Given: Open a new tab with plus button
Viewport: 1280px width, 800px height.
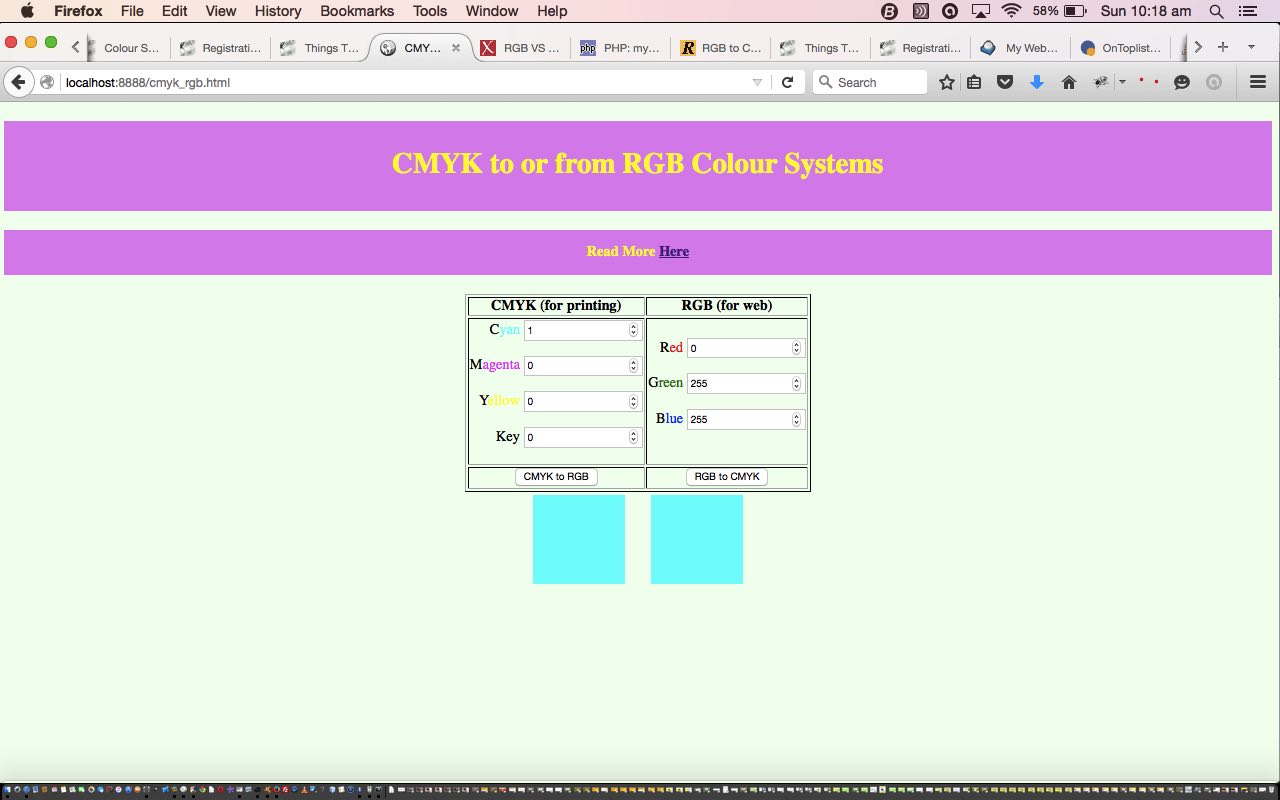Looking at the screenshot, I should click(x=1222, y=47).
